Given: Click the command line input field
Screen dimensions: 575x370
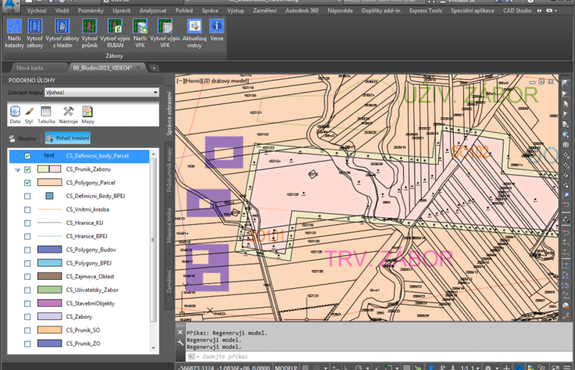Looking at the screenshot, I should coord(378,356).
